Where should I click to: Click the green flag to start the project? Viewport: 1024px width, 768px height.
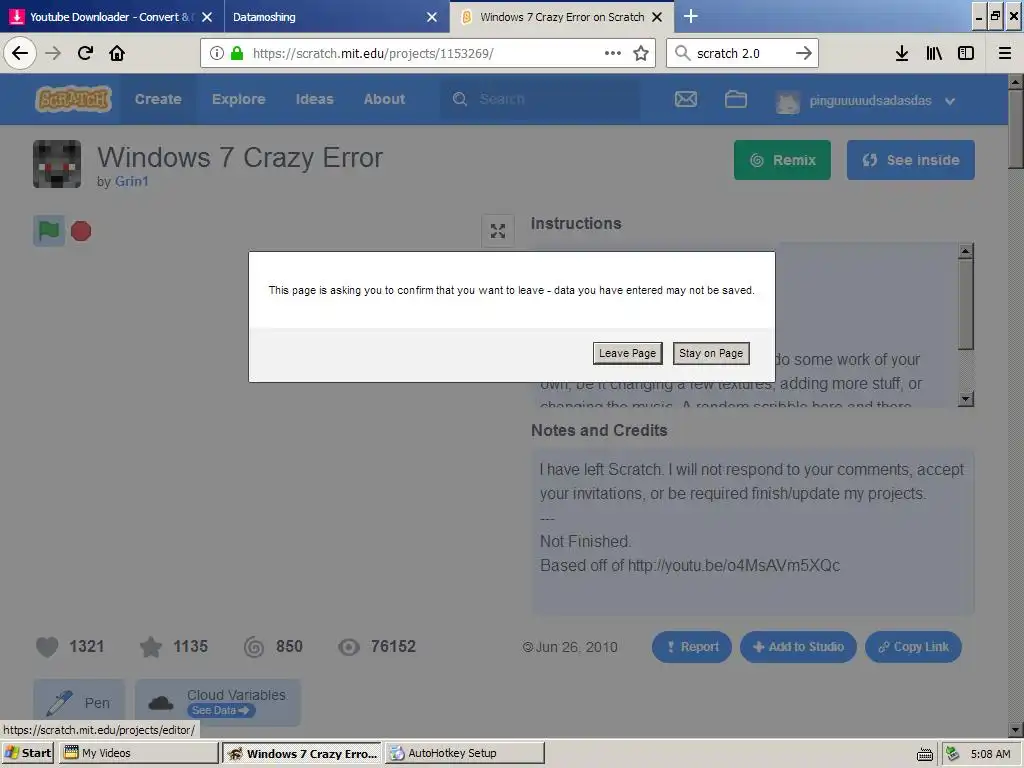[x=49, y=231]
